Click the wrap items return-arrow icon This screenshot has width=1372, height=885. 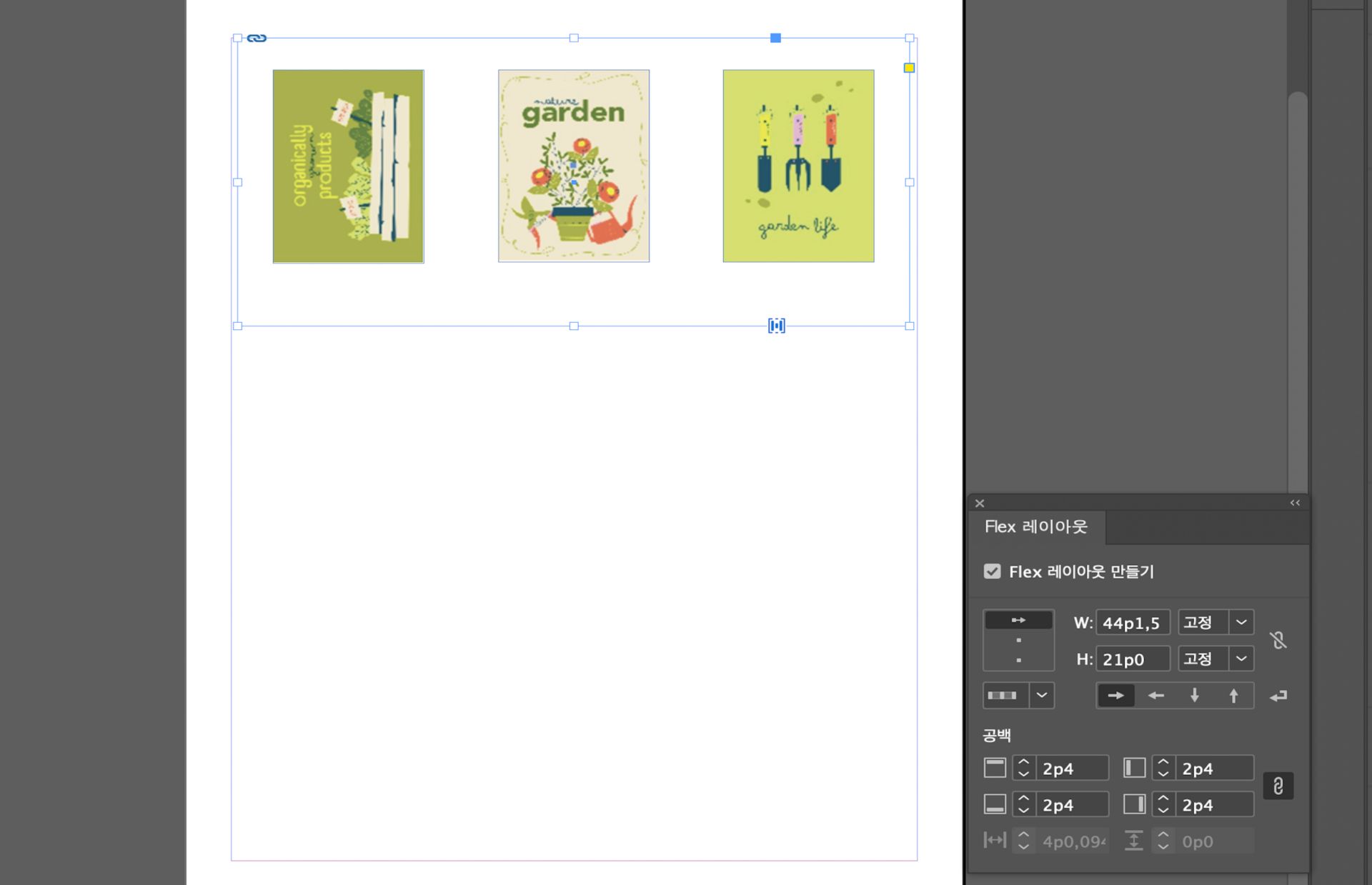pyautogui.click(x=1278, y=696)
